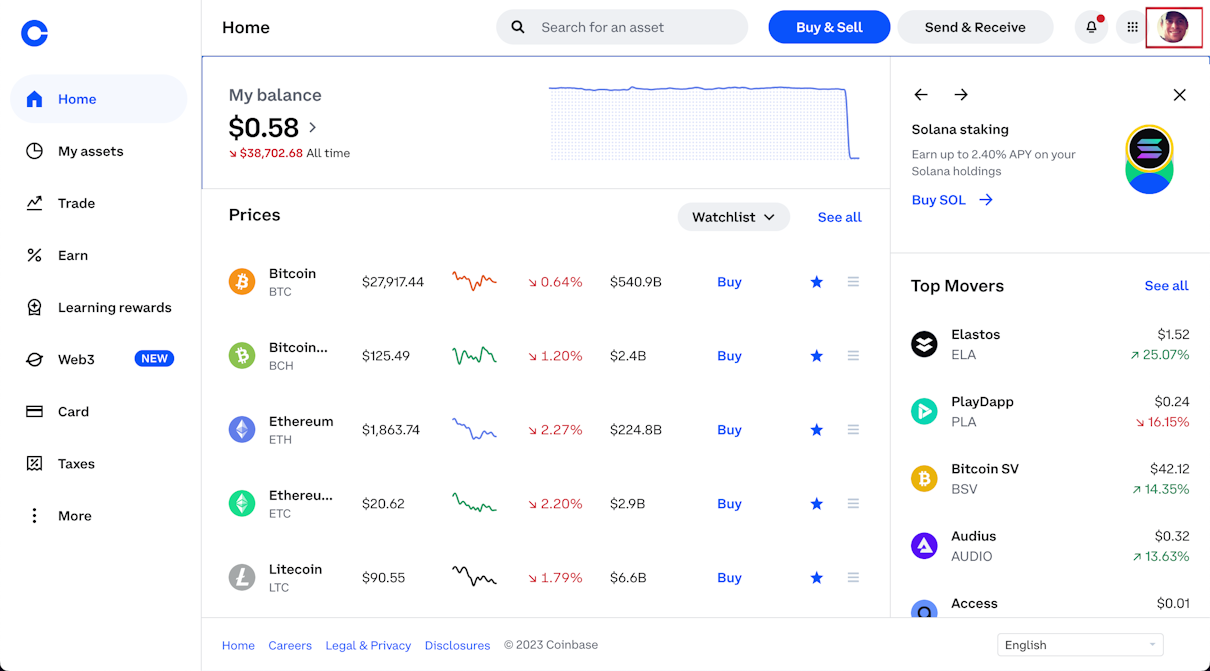Screen dimensions: 1210x671
Task: Click the Legal & Privacy footer link
Action: 368,646
